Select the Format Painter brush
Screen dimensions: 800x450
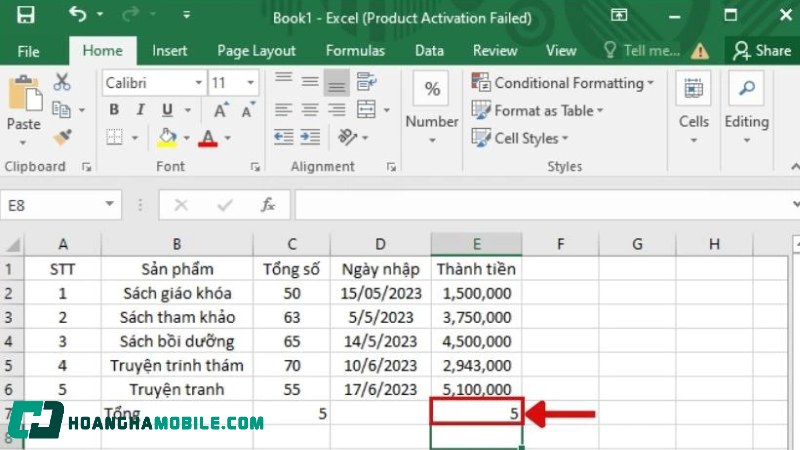62,136
